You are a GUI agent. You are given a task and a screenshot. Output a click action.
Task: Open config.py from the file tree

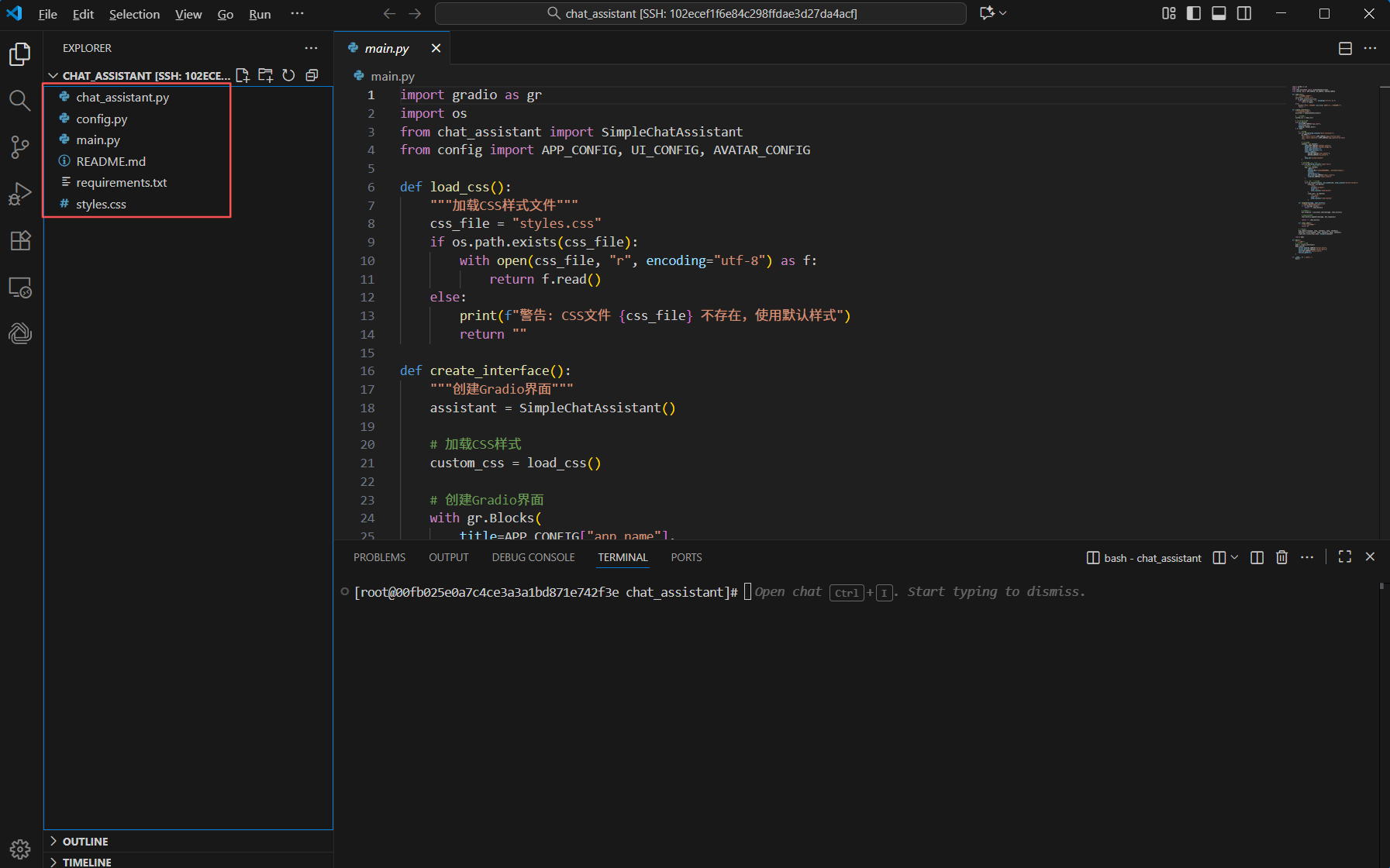[102, 119]
